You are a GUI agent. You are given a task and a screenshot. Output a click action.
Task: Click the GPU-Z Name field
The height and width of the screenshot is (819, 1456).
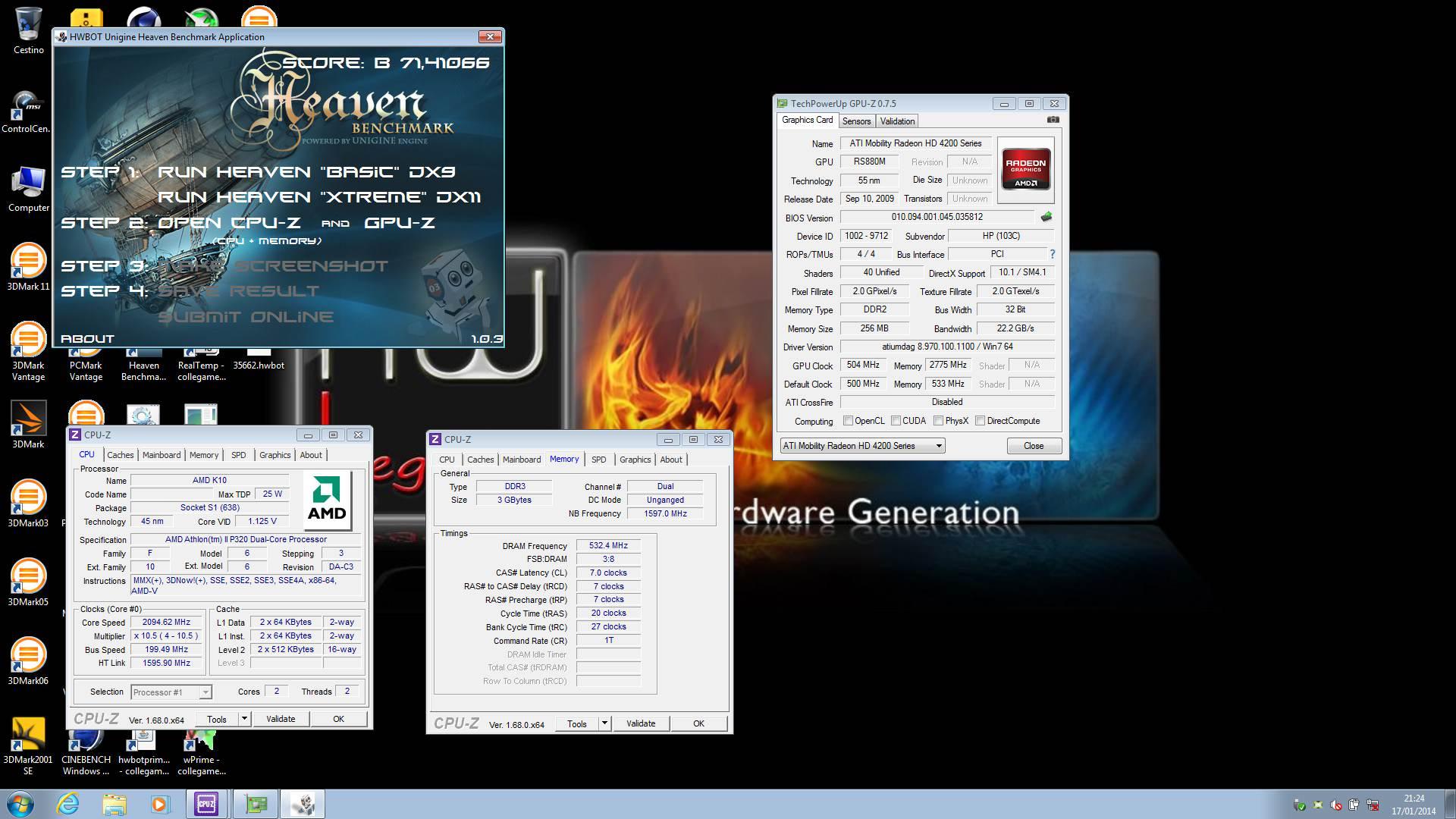(x=915, y=143)
